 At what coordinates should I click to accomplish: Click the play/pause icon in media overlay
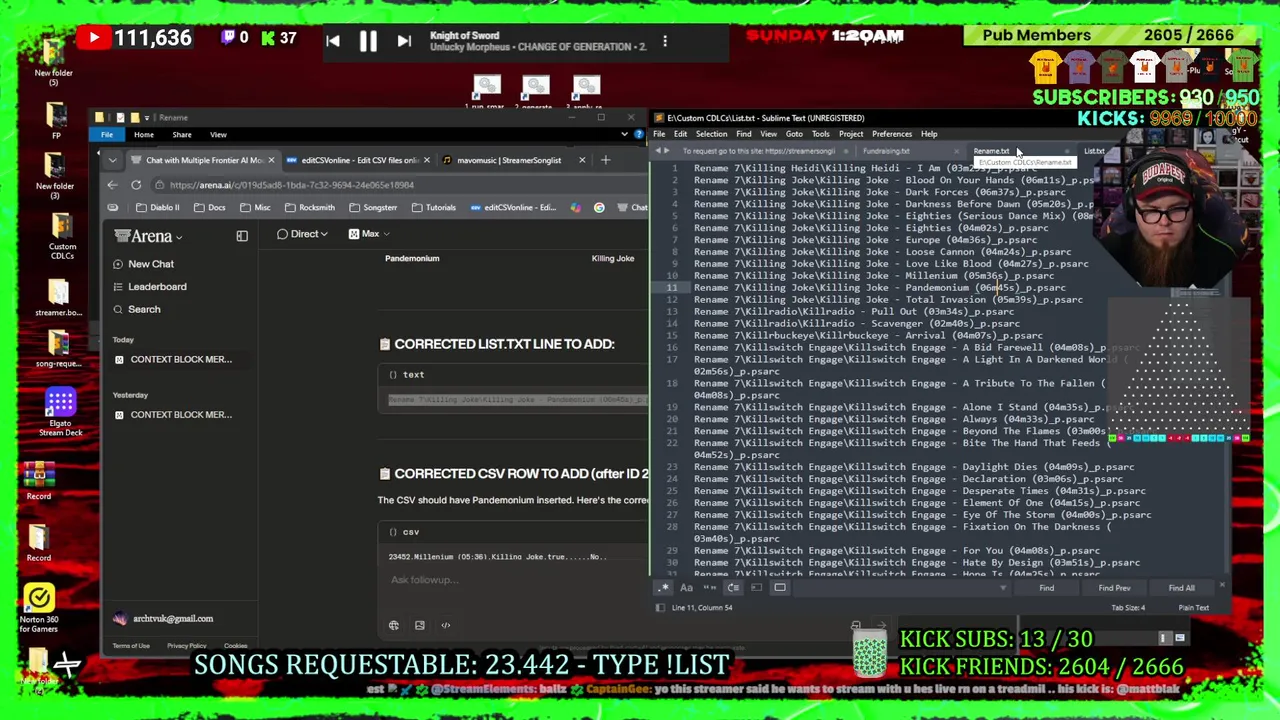[368, 41]
